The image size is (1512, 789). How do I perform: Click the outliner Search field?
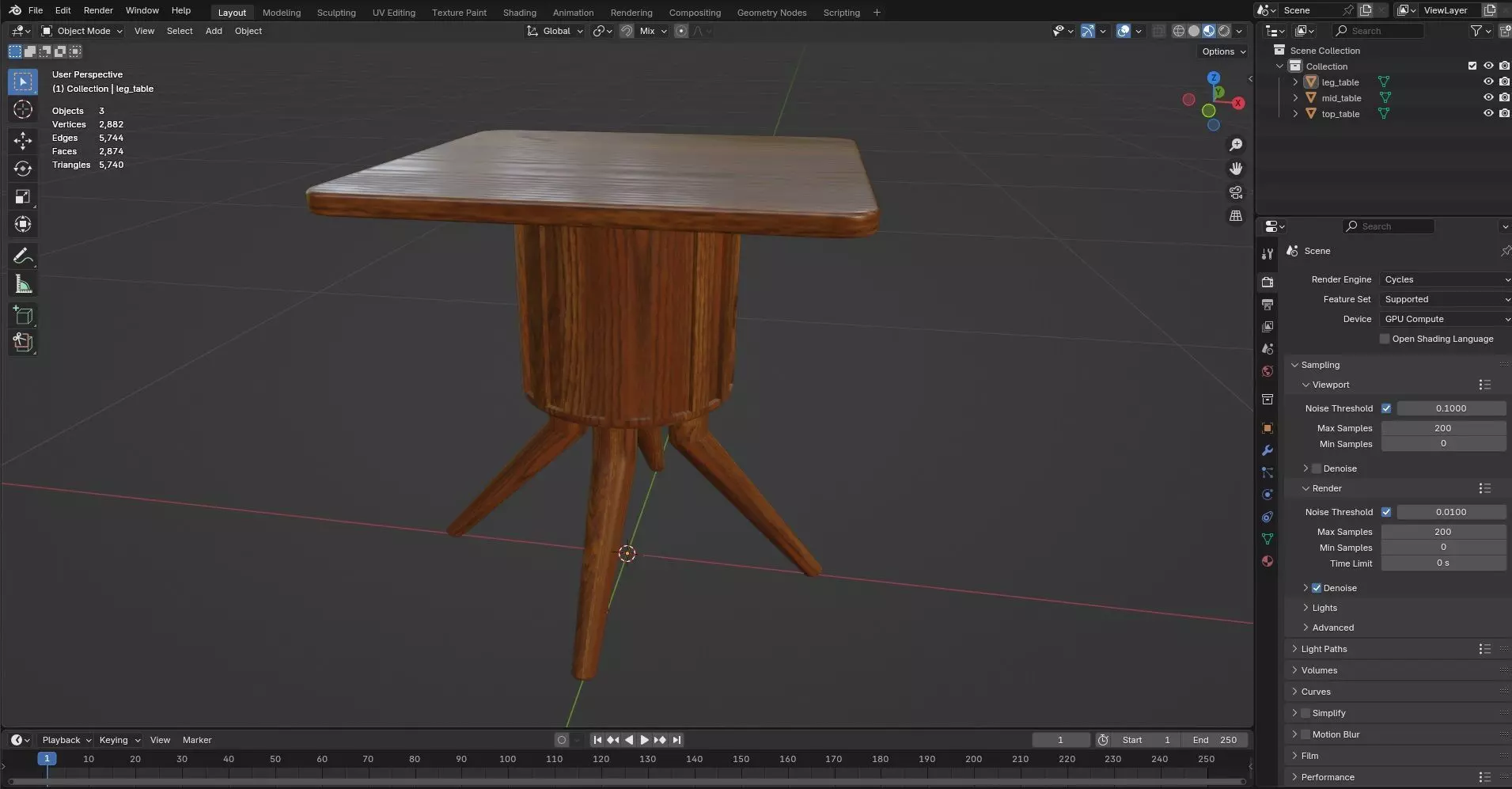click(1377, 31)
